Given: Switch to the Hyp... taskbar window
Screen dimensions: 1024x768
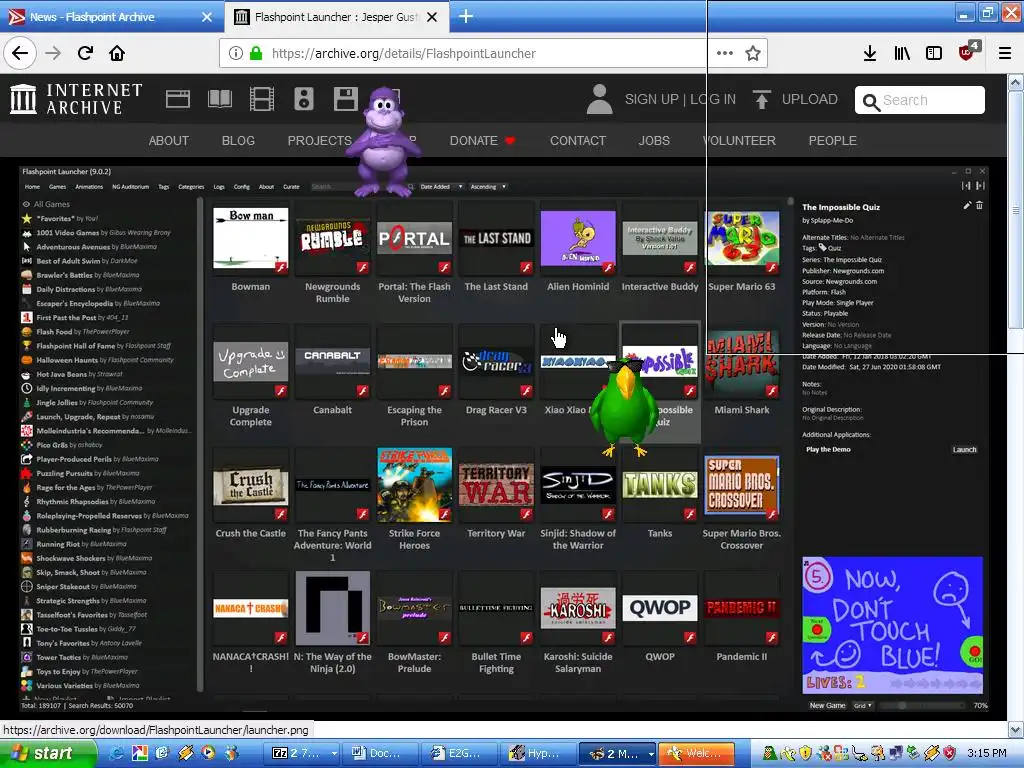Looking at the screenshot, I should [538, 753].
